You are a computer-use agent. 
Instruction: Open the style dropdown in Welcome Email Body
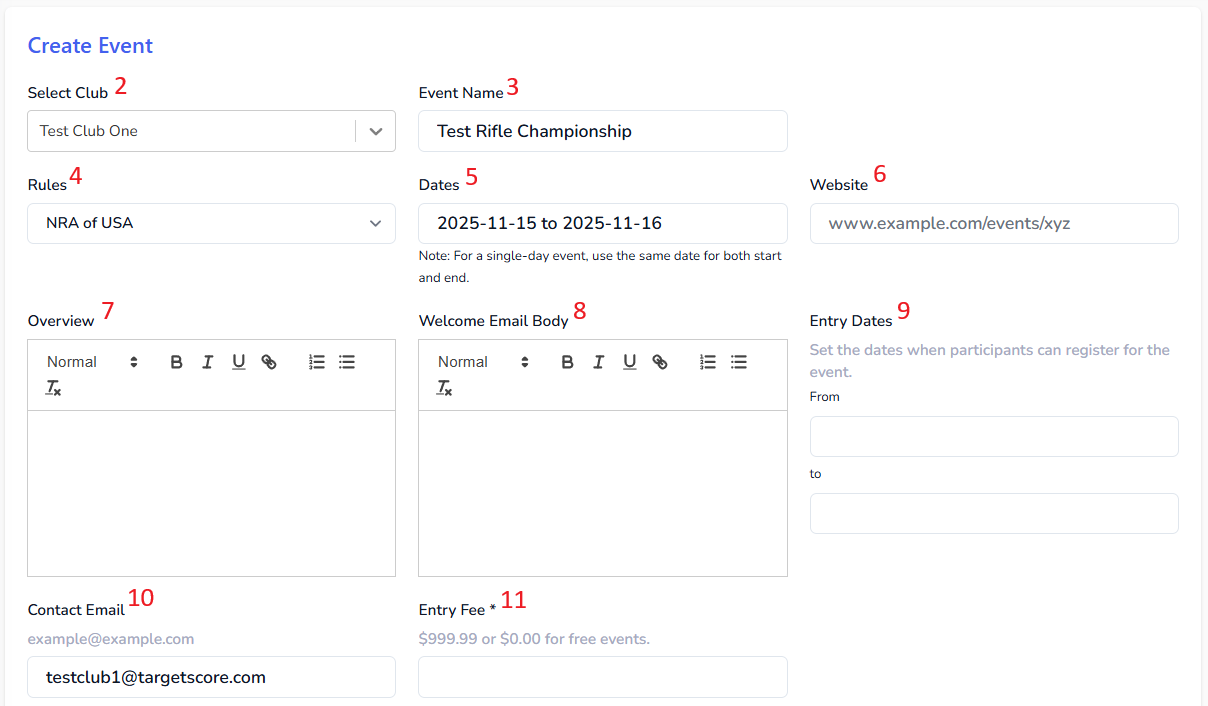(482, 362)
